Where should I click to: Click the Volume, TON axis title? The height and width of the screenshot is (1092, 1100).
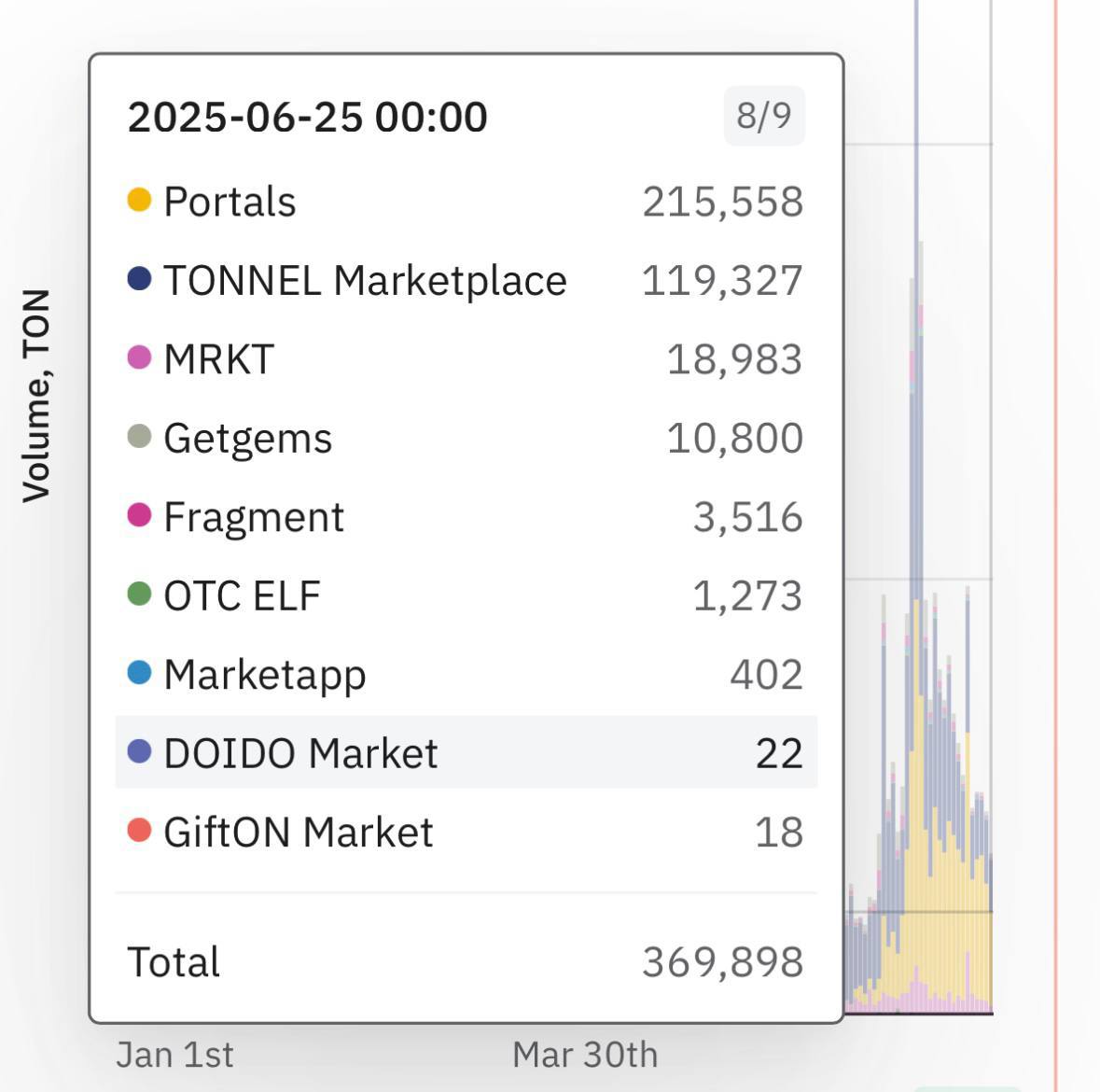(36, 396)
